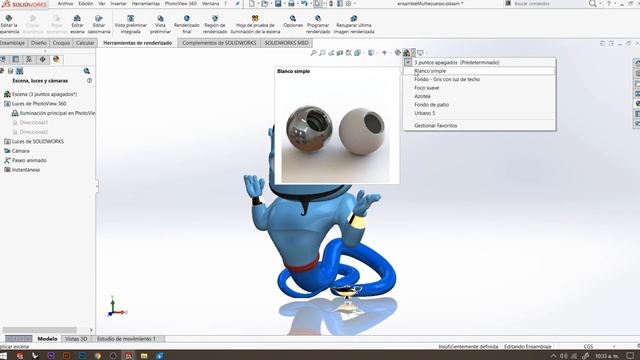Open the Herramientas menu
Screen dimensions: 640x360
[146, 4]
